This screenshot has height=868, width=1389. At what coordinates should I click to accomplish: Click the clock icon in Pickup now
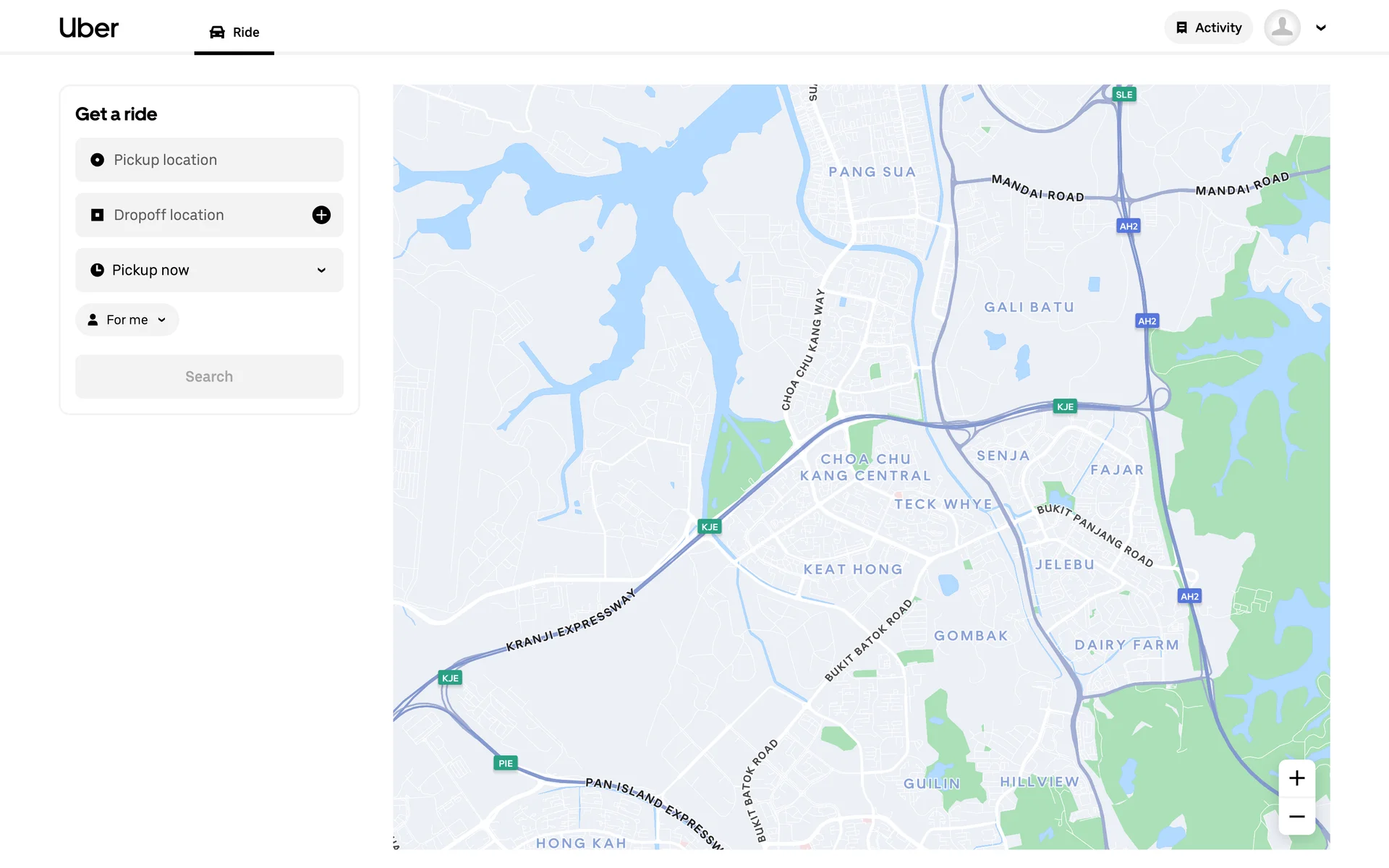pyautogui.click(x=97, y=270)
